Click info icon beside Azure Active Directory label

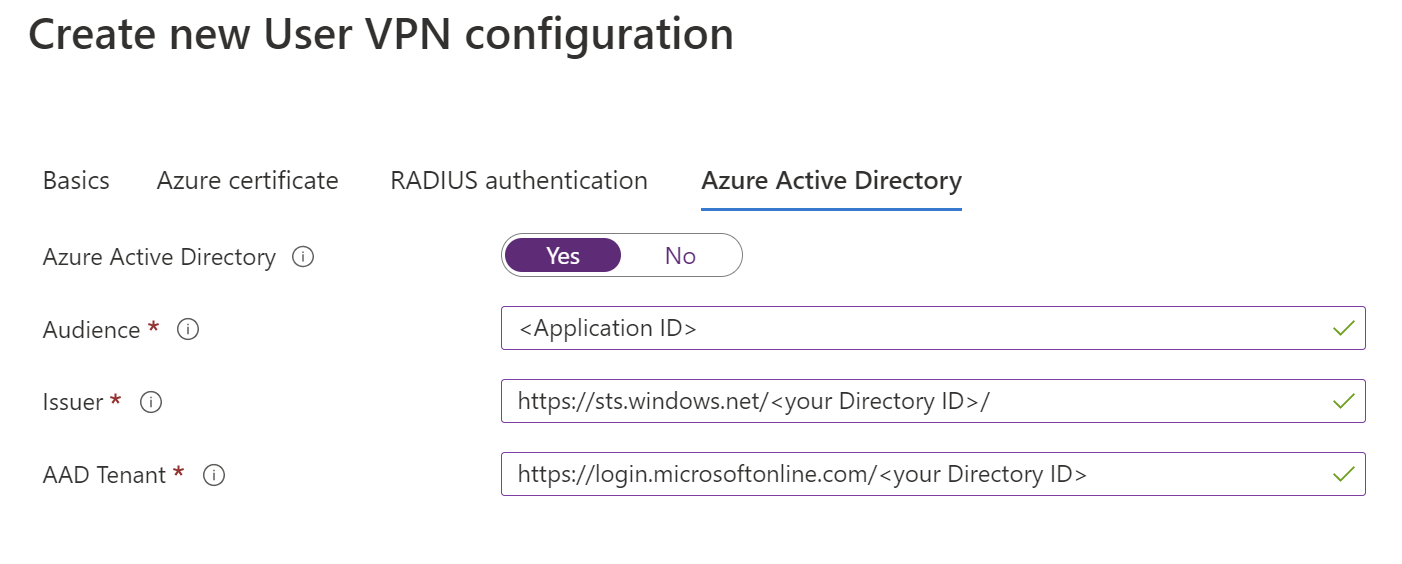click(303, 257)
